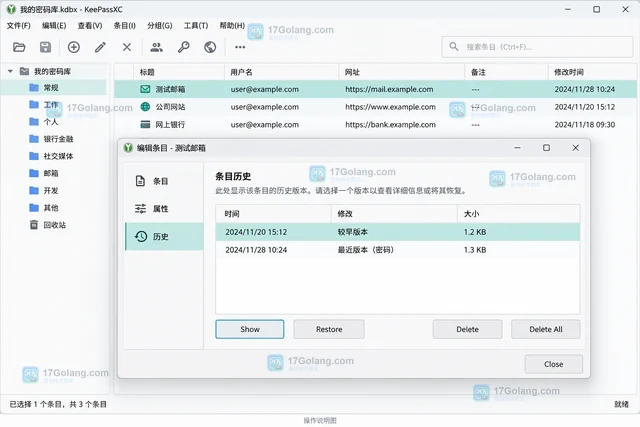This screenshot has width=640, height=427.
Task: Select the 工作 group
Action: pyautogui.click(x=51, y=105)
